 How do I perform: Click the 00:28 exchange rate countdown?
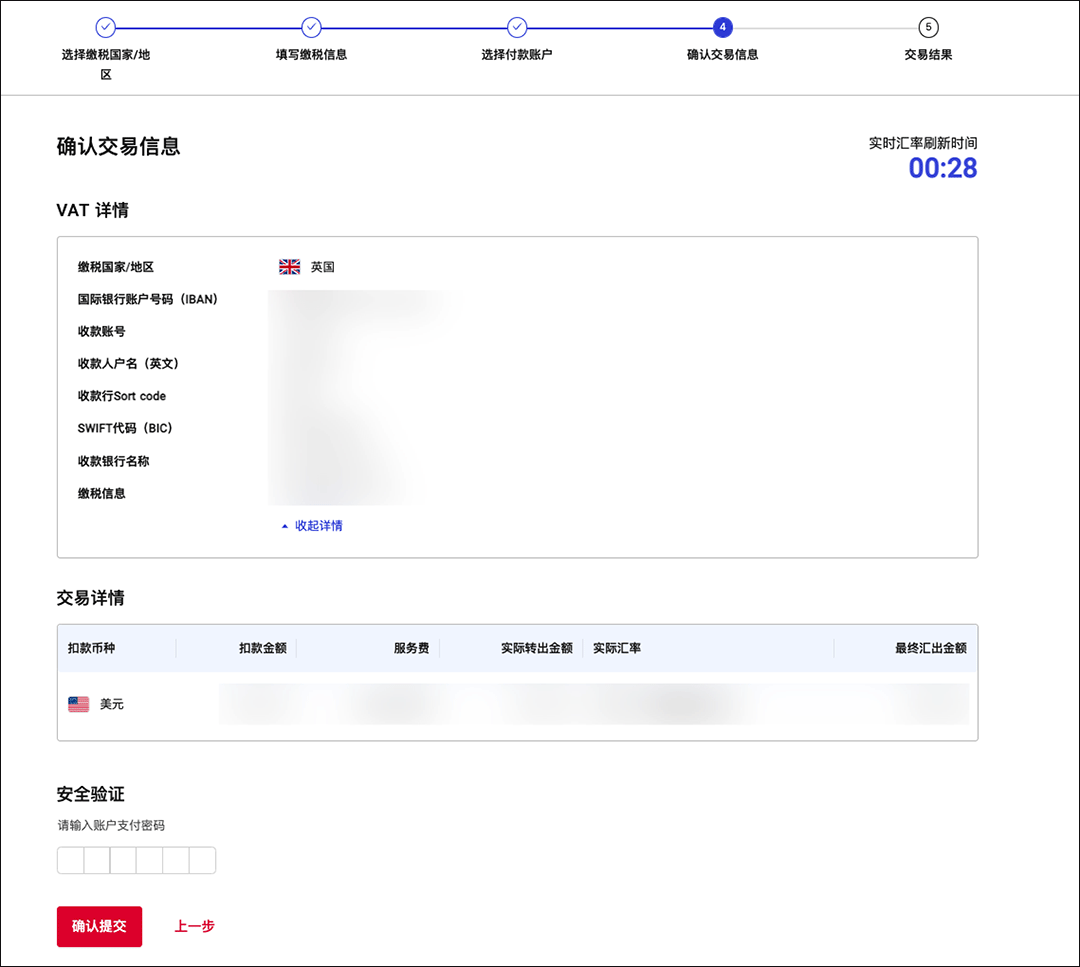(942, 168)
